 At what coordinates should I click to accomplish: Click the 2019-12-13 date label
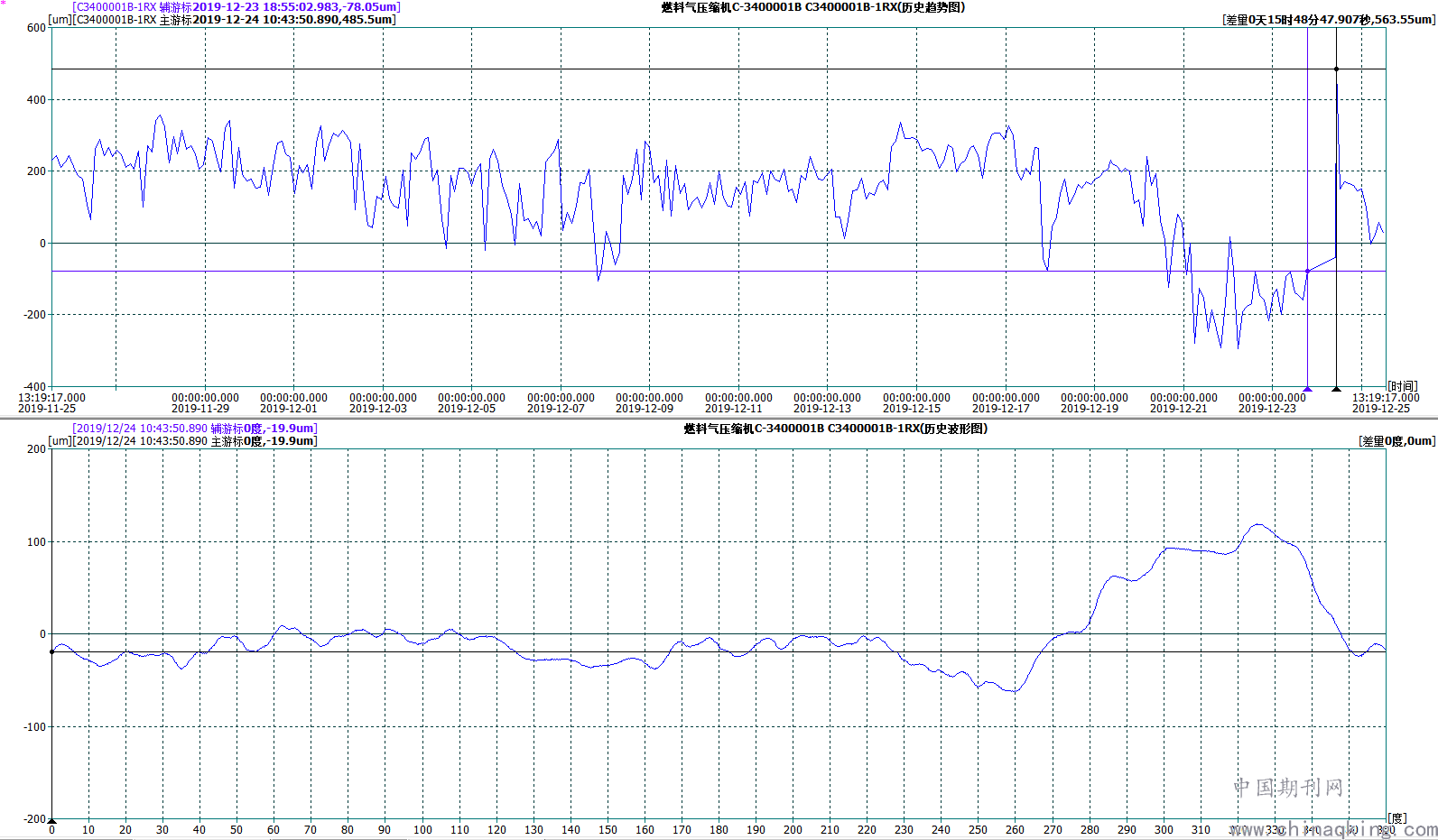822,409
